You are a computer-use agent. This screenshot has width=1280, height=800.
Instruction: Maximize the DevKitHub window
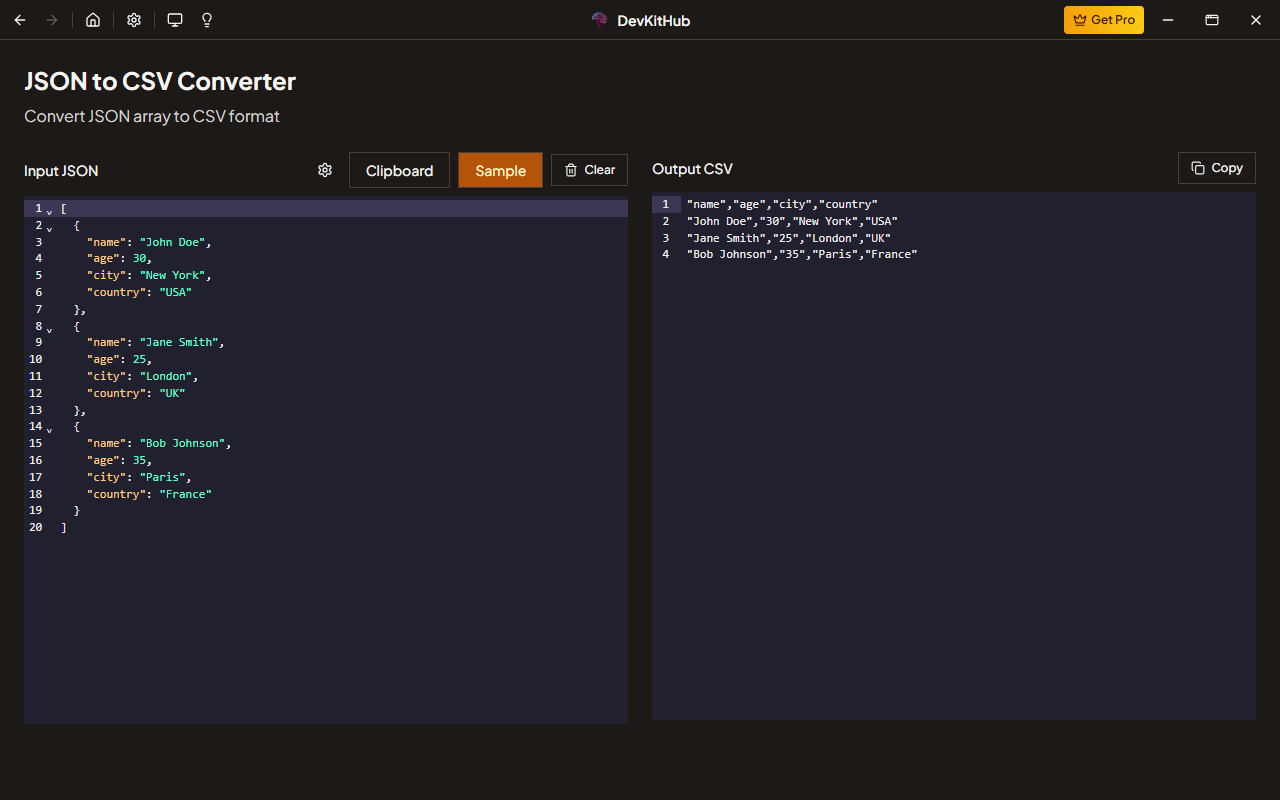click(1211, 20)
